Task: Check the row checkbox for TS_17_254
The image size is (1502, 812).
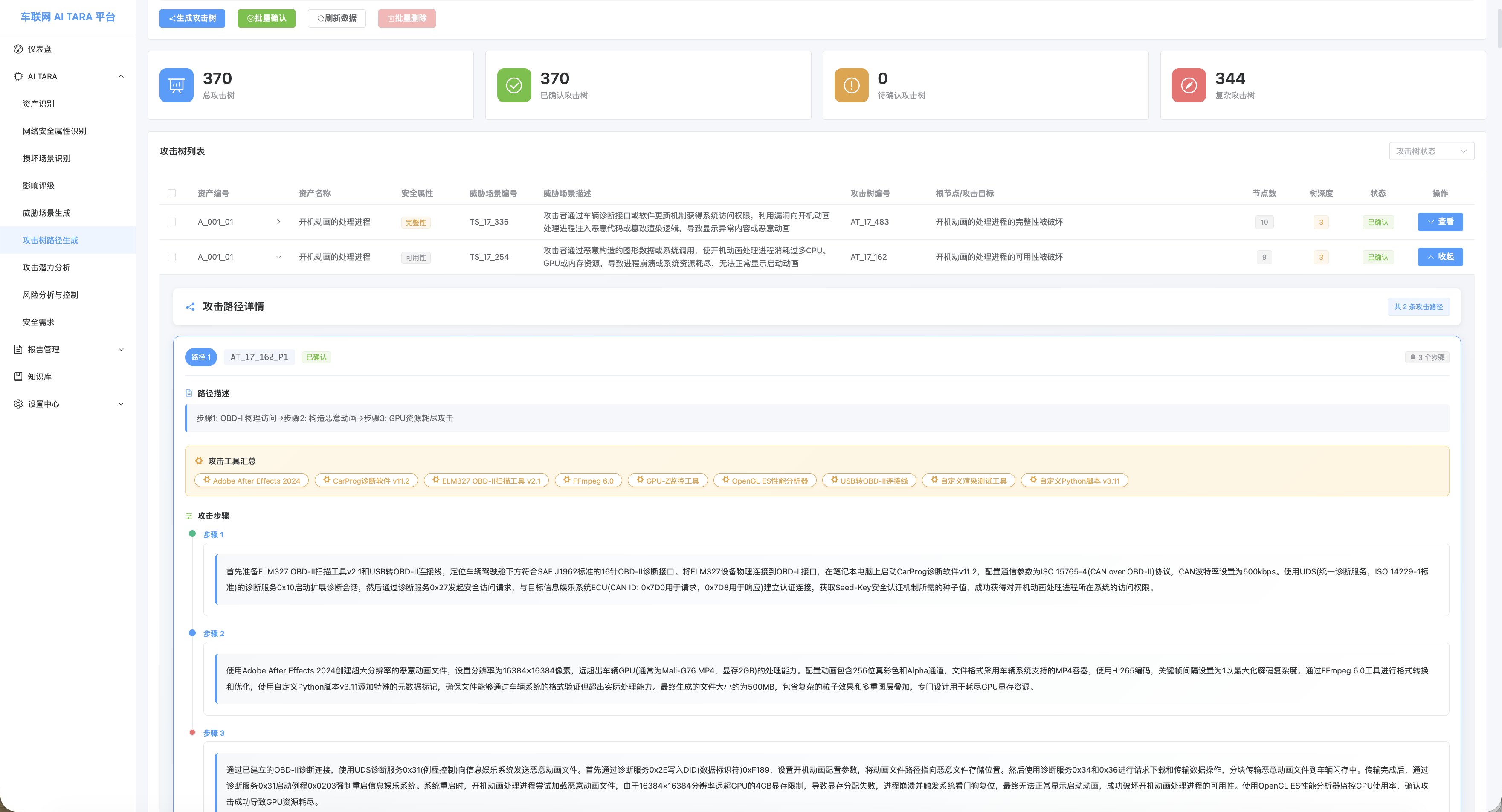Action: click(171, 257)
